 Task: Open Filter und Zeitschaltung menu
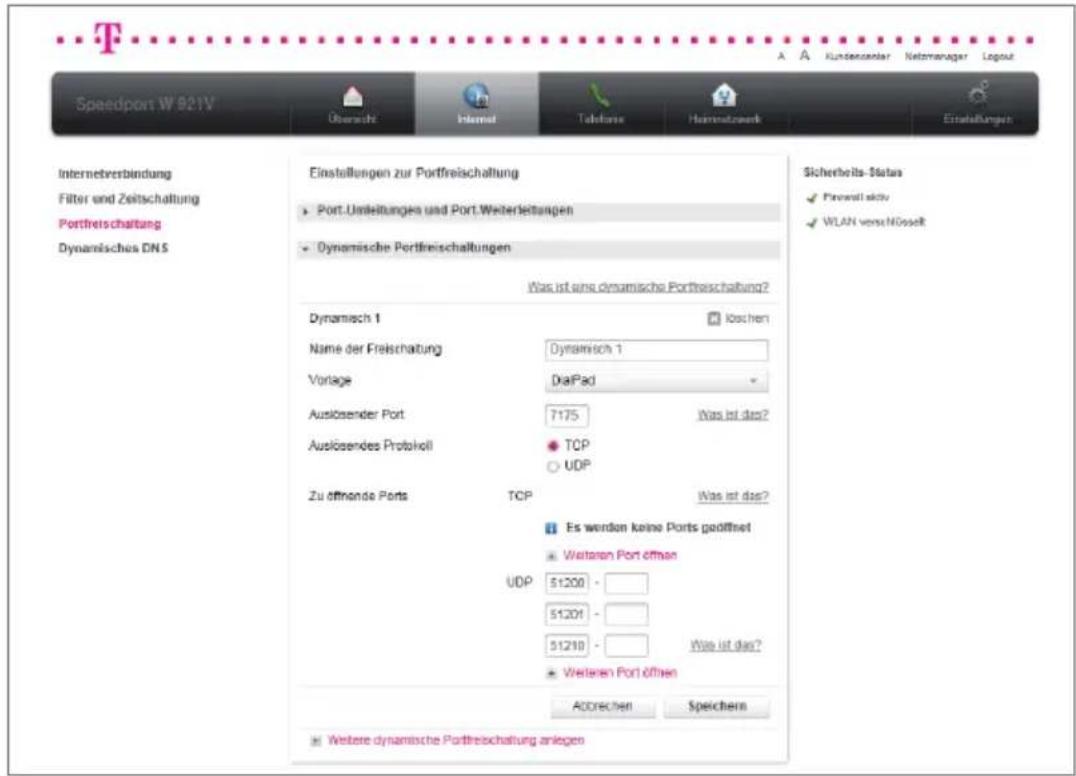pos(128,199)
